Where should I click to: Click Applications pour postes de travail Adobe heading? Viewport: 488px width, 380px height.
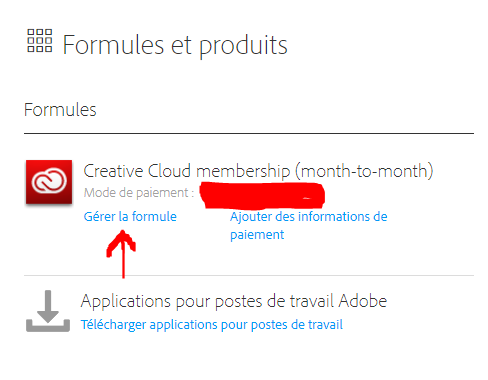(x=234, y=301)
